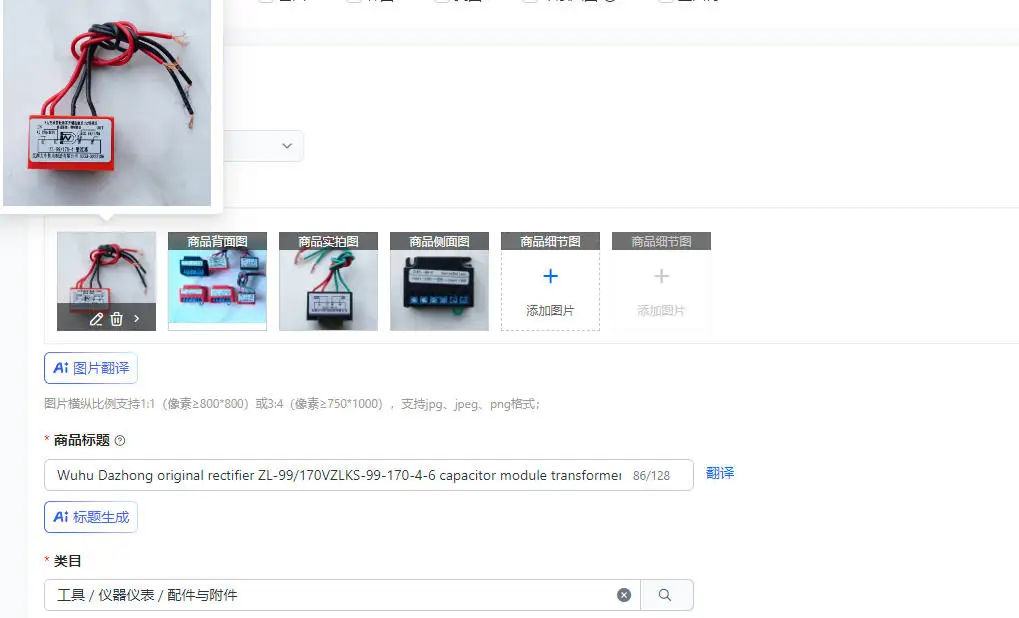Click the enlarged rectifier preview image
The image size is (1019, 618).
107,103
